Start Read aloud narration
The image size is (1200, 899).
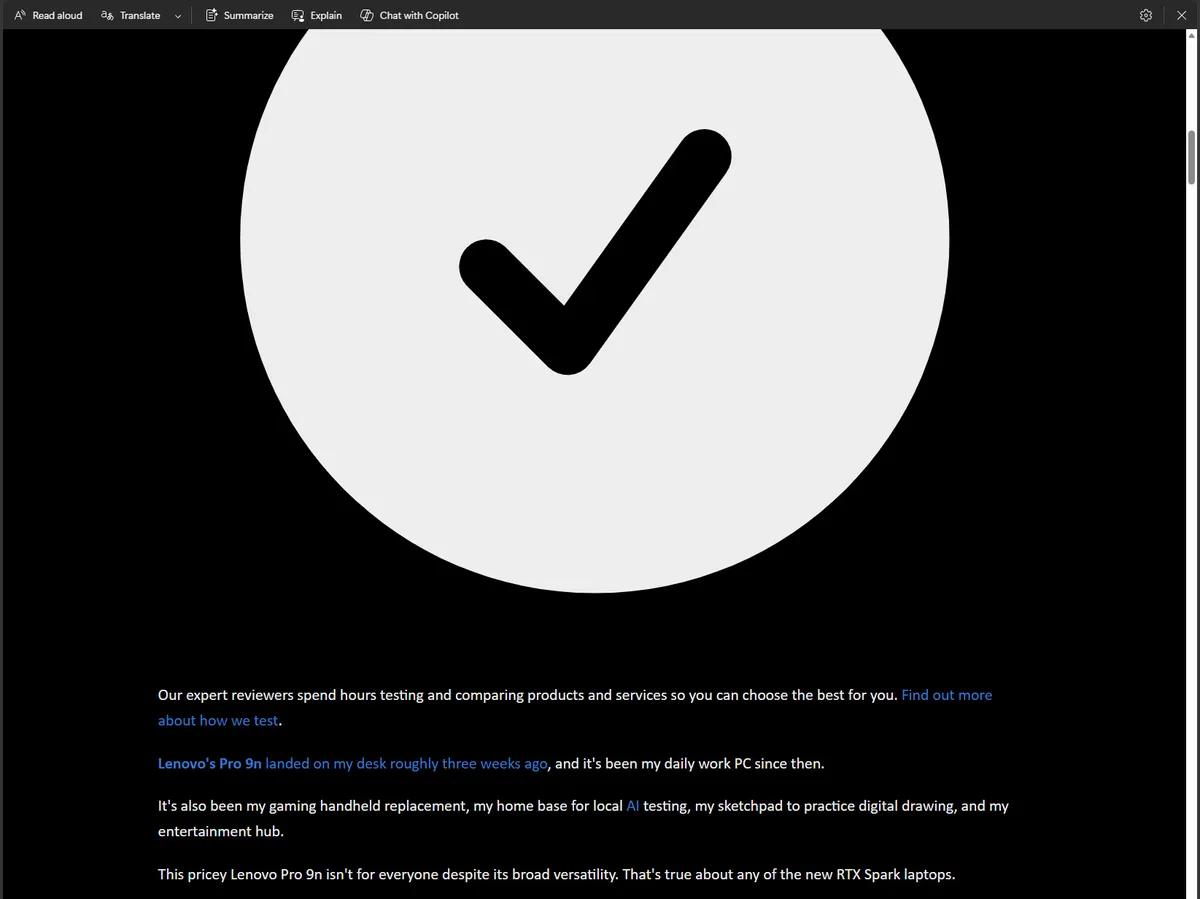click(x=48, y=15)
